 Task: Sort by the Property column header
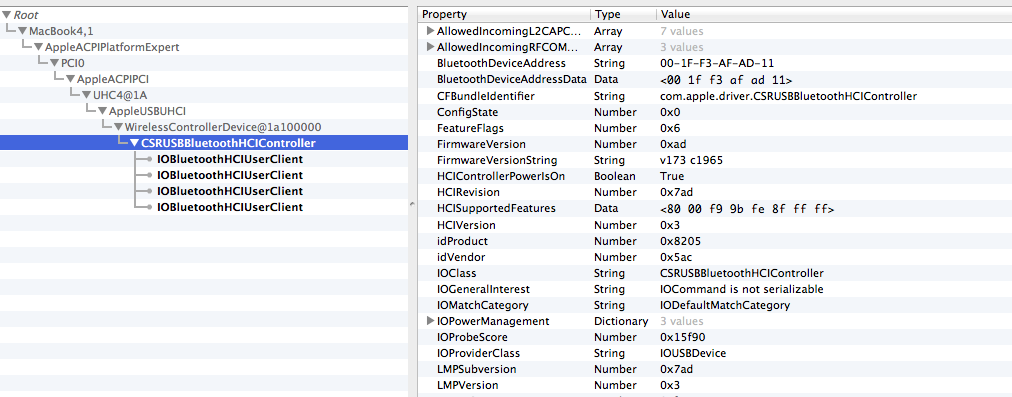[503, 14]
